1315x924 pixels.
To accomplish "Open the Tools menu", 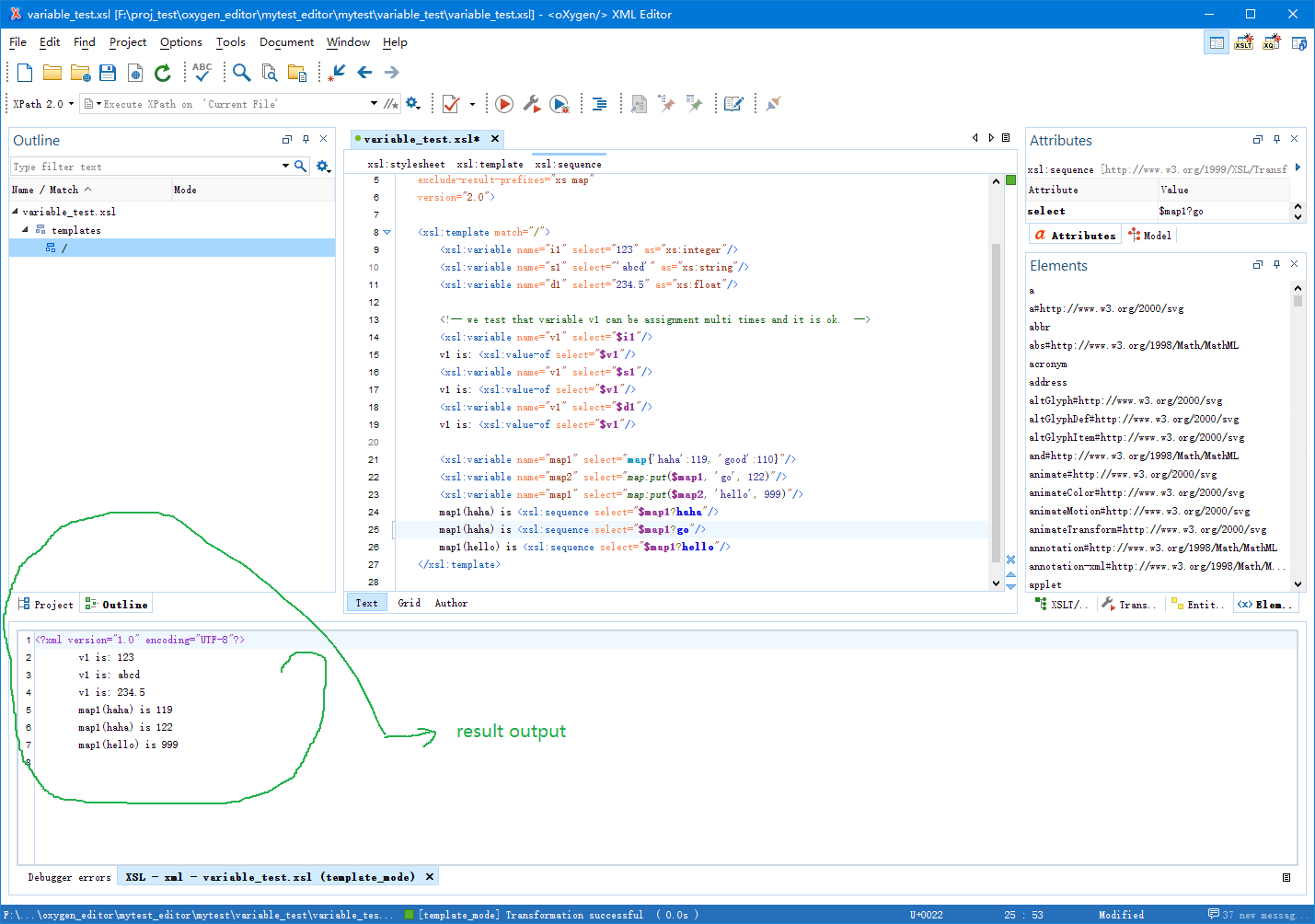I will coord(230,42).
